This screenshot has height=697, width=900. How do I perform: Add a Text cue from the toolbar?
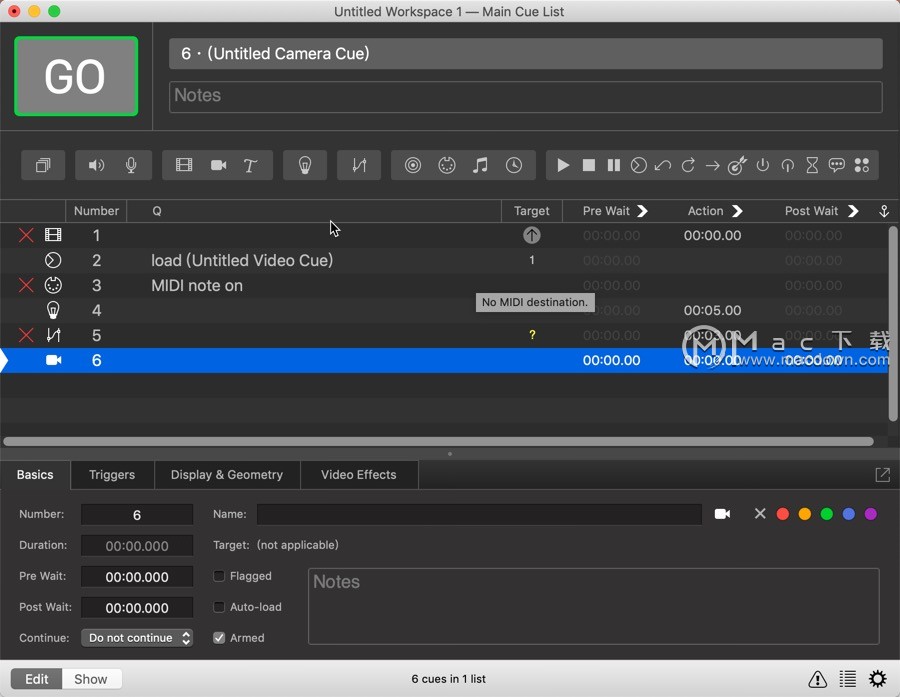[x=251, y=165]
